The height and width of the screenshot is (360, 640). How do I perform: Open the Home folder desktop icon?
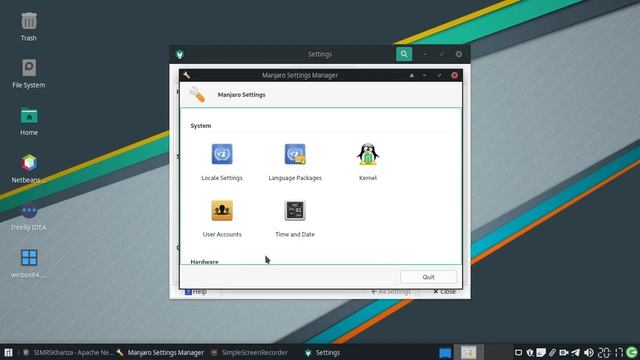pos(29,122)
